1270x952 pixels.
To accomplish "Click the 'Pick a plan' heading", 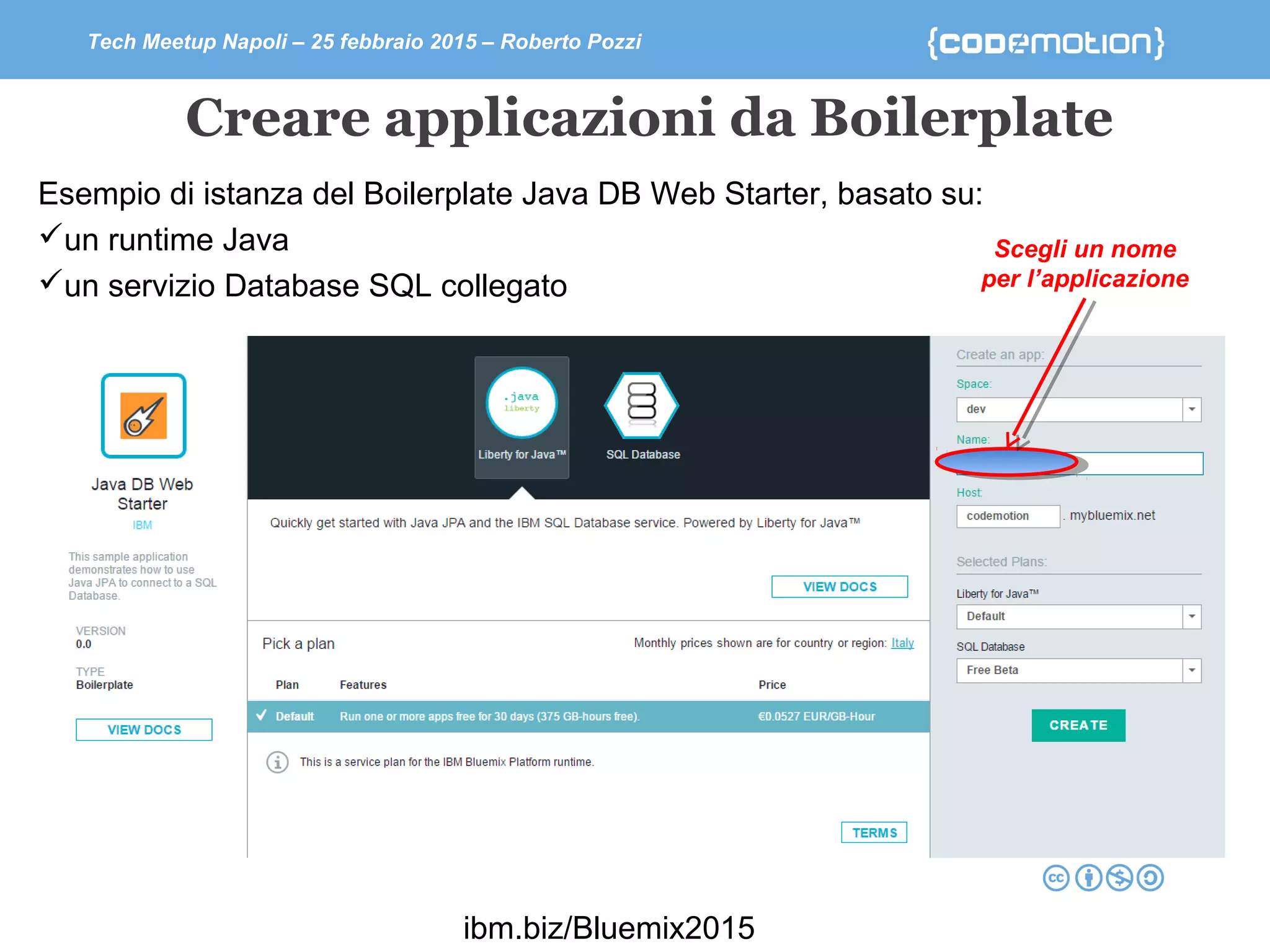I will pos(298,644).
